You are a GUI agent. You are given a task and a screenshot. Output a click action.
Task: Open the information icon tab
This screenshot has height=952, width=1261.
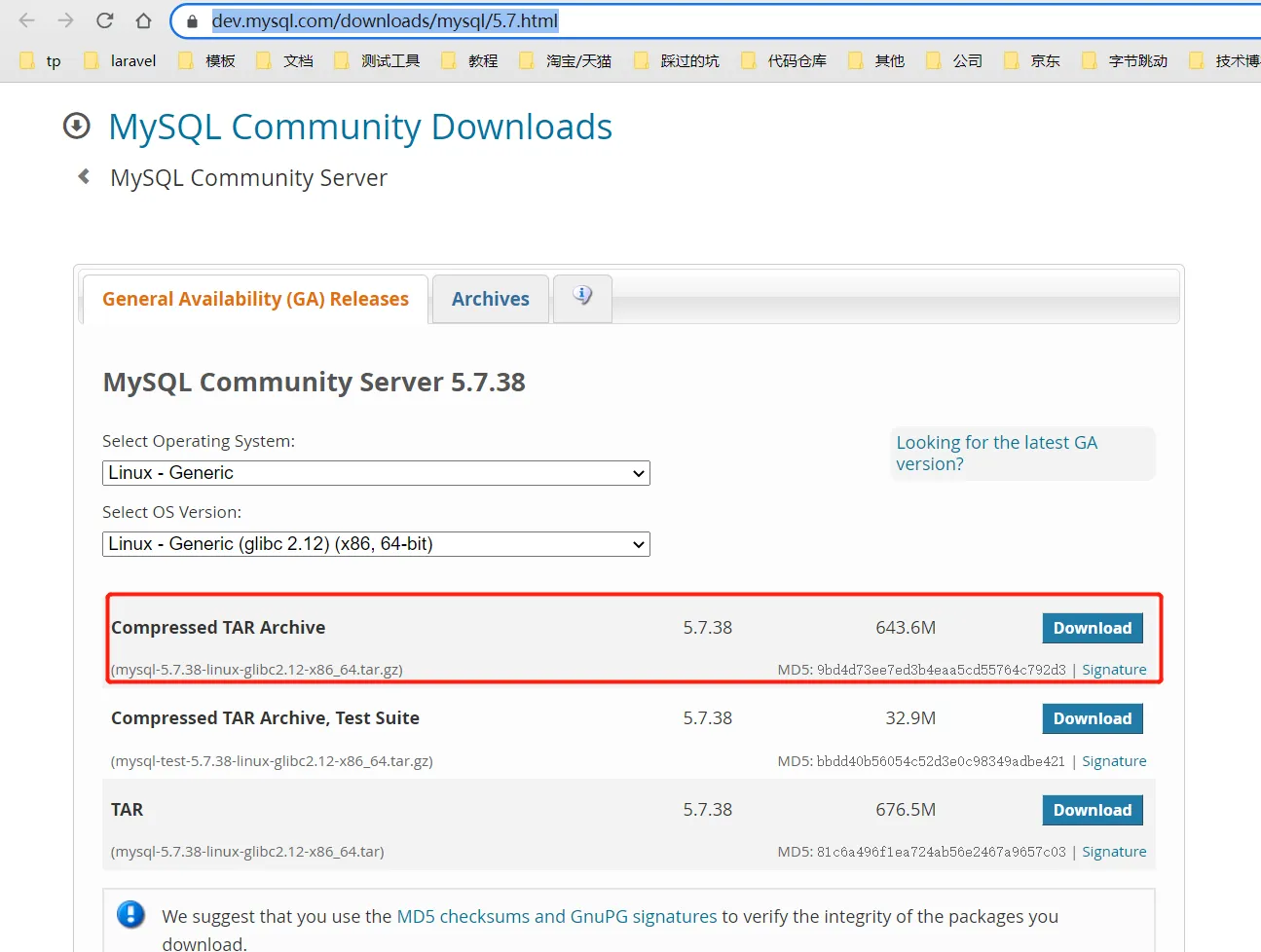pos(582,297)
